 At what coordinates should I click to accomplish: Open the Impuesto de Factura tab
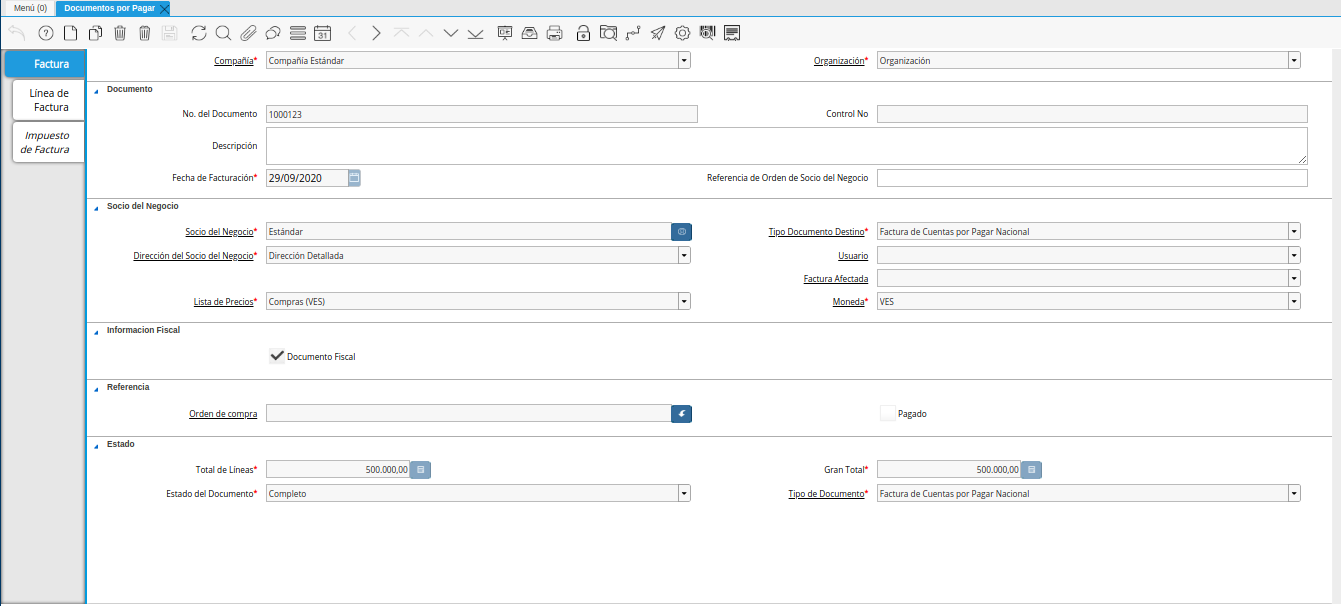coord(47,142)
